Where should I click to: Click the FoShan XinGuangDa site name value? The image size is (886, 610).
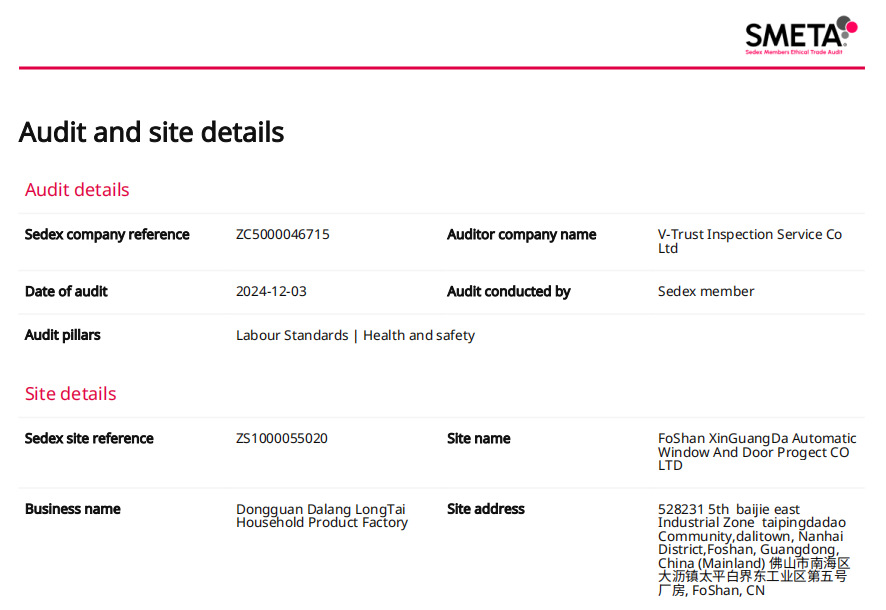[756, 452]
